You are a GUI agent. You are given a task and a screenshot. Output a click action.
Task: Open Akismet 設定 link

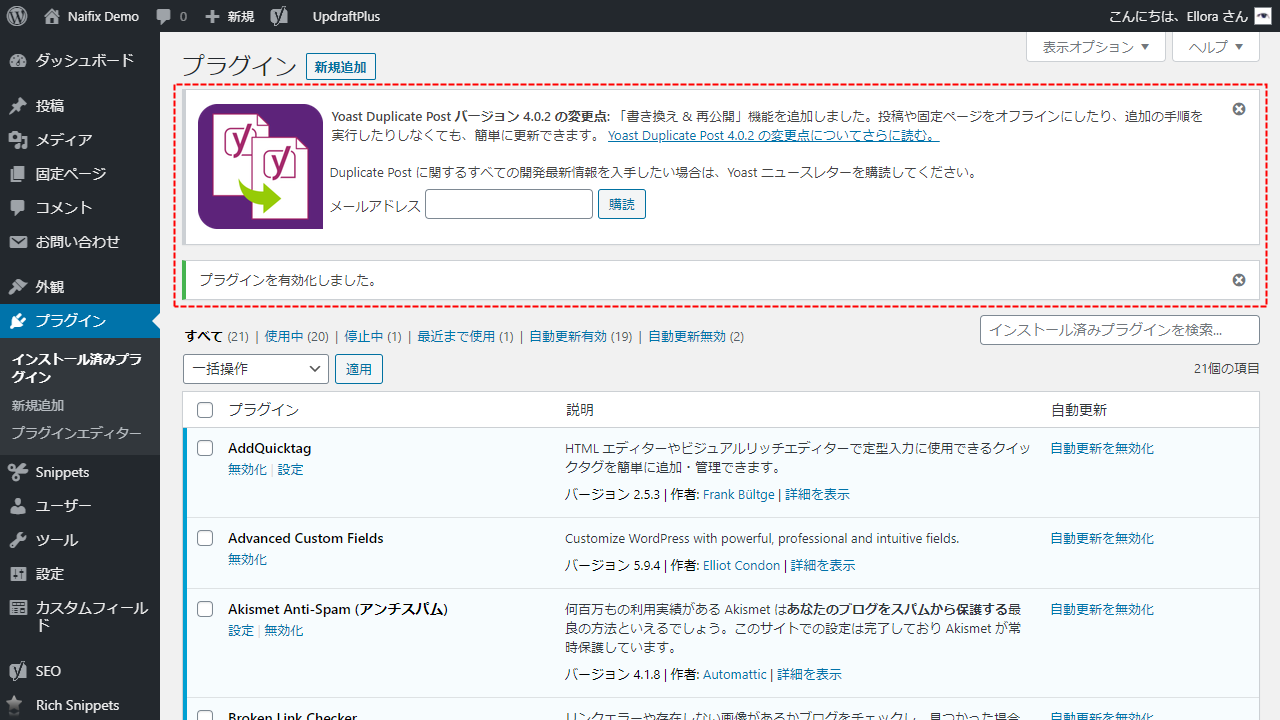(x=241, y=631)
